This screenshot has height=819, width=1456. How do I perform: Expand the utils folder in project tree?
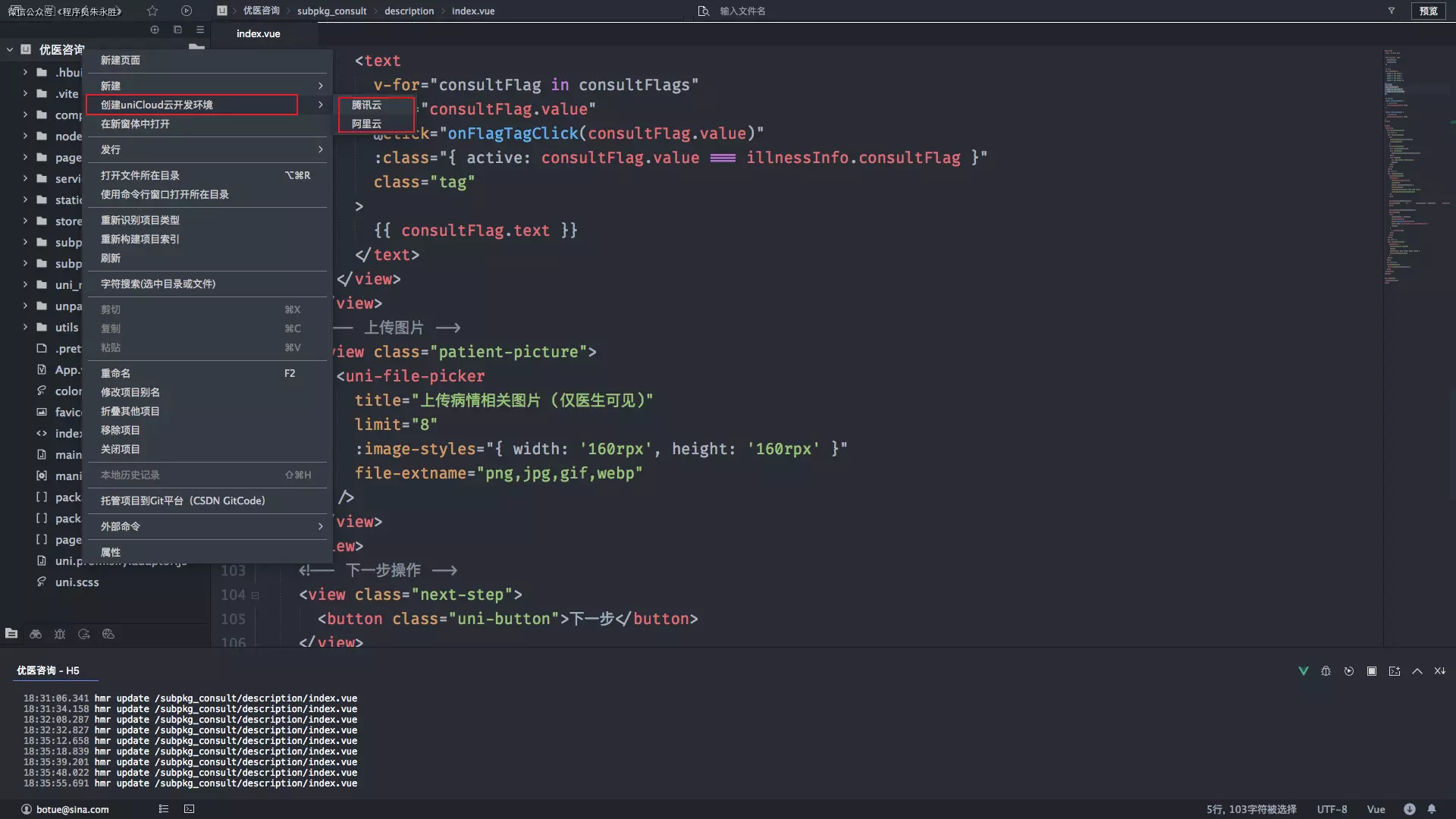pyautogui.click(x=25, y=327)
